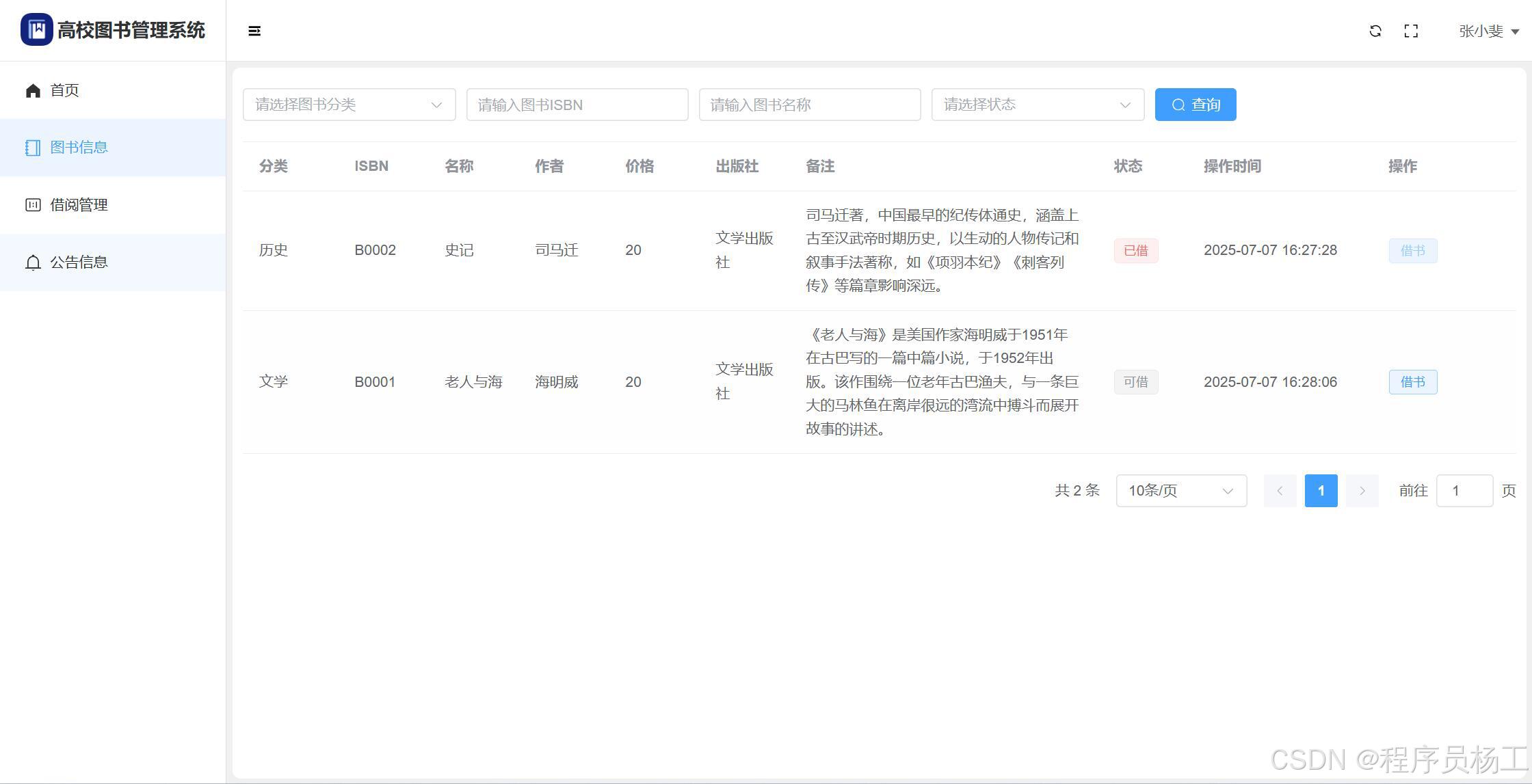Click the announcement bell icon
Screen dimensions: 1532x784
[x=33, y=262]
